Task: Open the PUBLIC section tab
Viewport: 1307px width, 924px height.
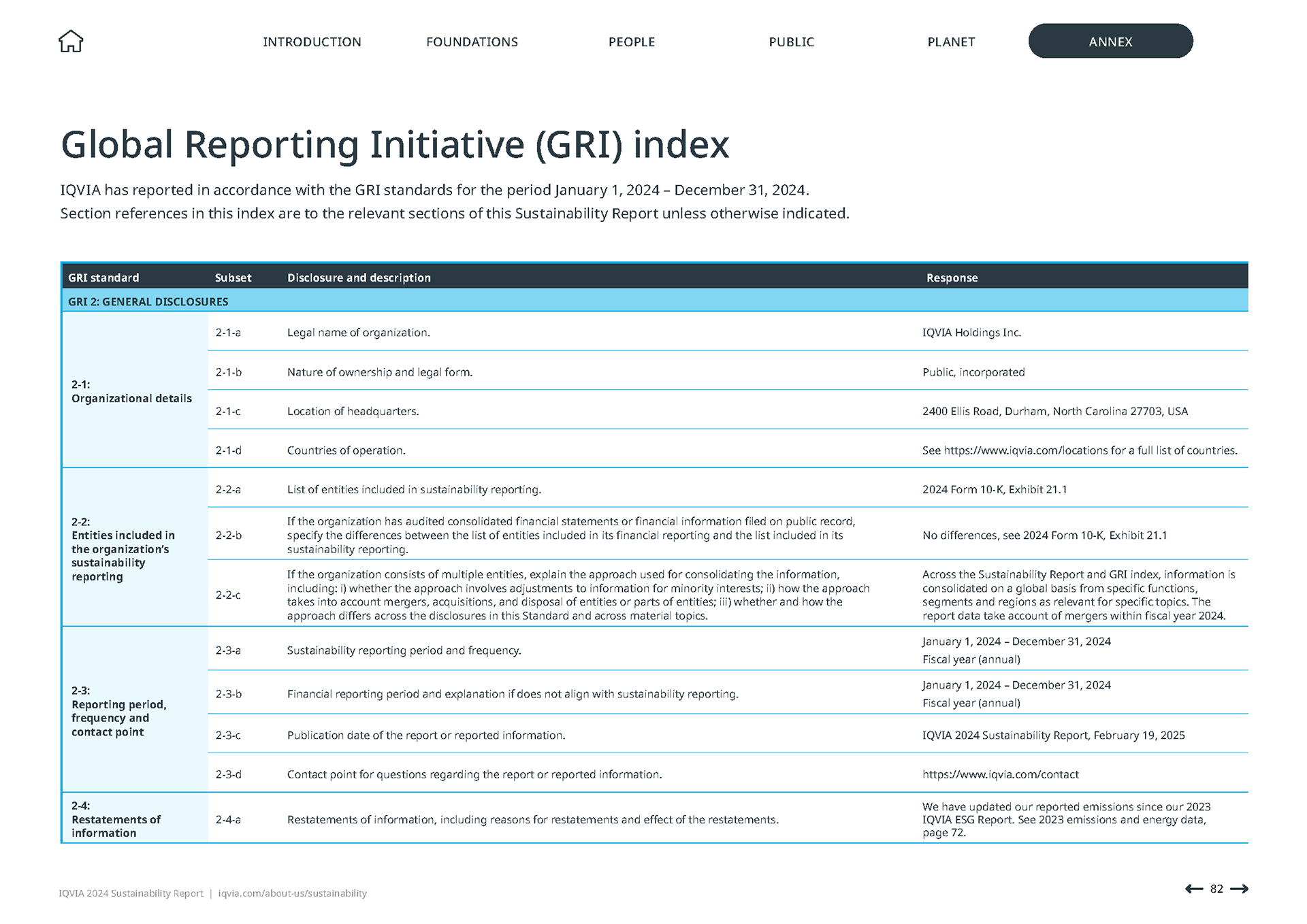Action: pyautogui.click(x=791, y=42)
